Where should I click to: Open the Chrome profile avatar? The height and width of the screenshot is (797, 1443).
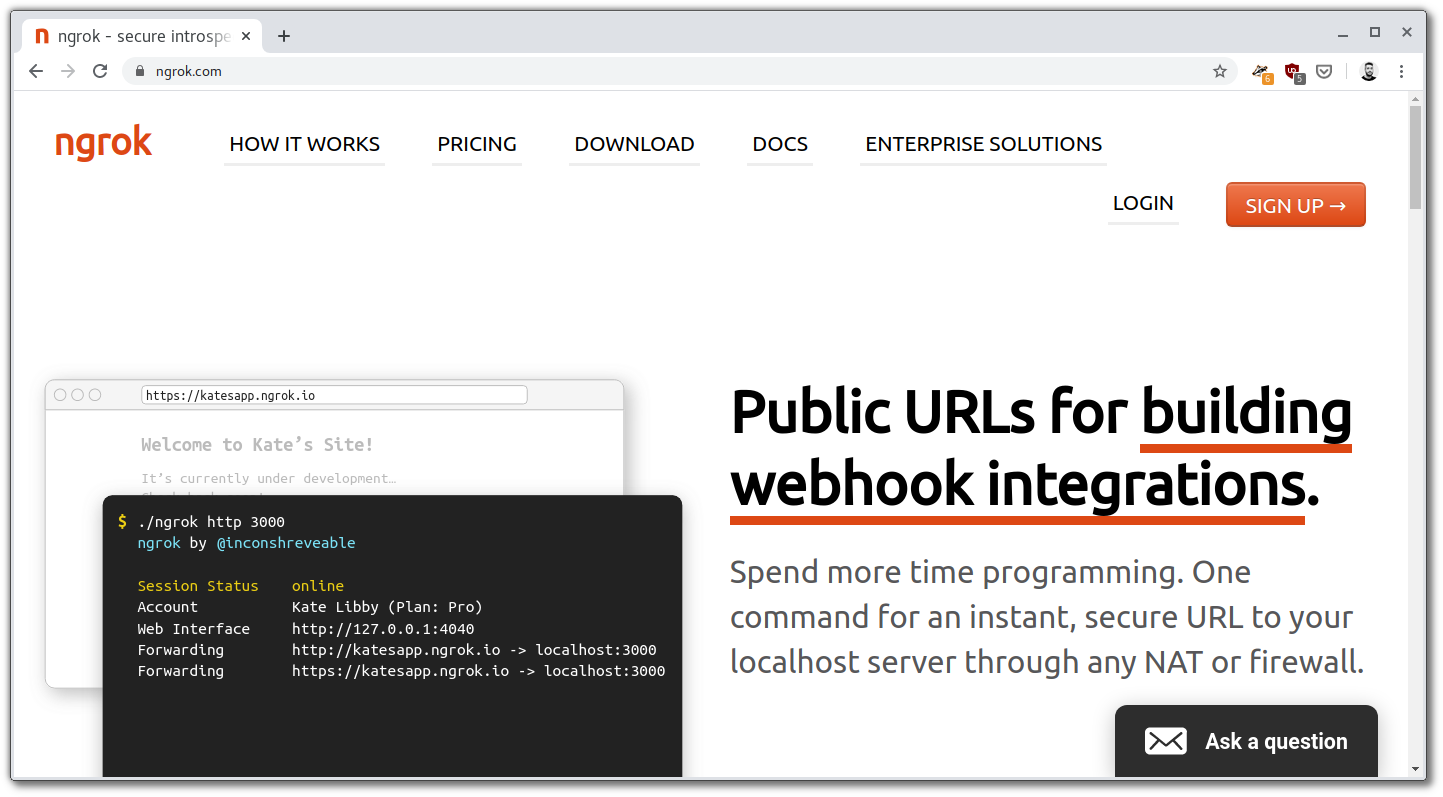(1369, 71)
